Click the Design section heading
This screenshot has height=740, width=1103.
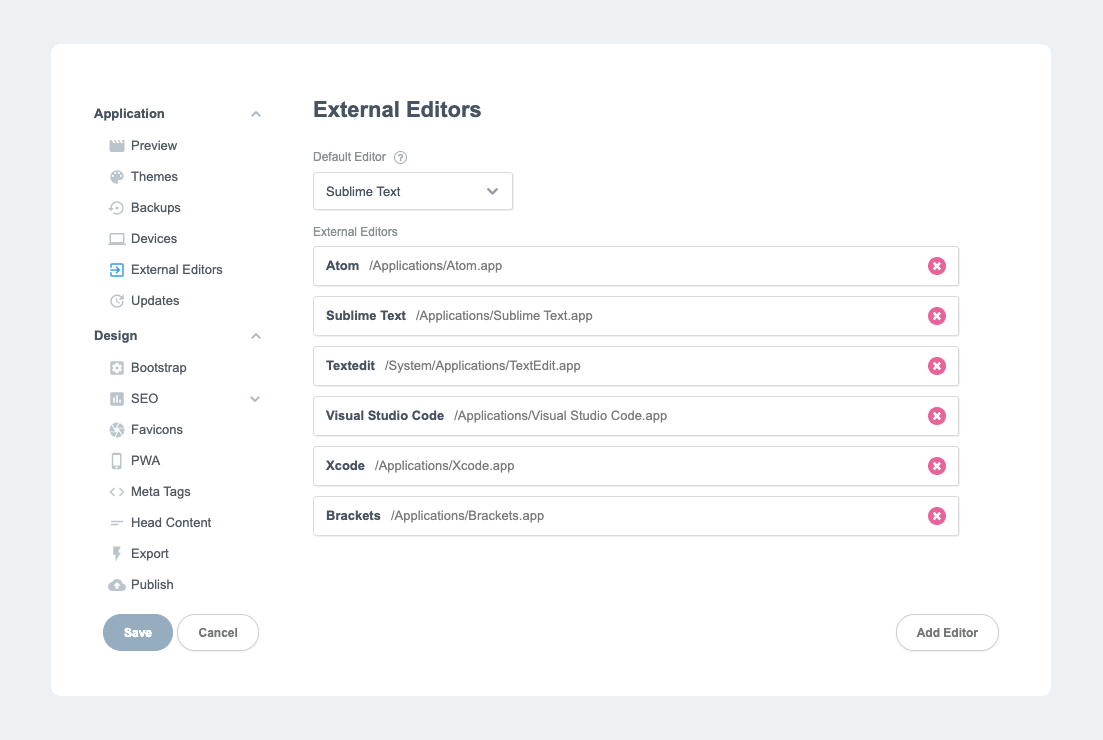[116, 336]
